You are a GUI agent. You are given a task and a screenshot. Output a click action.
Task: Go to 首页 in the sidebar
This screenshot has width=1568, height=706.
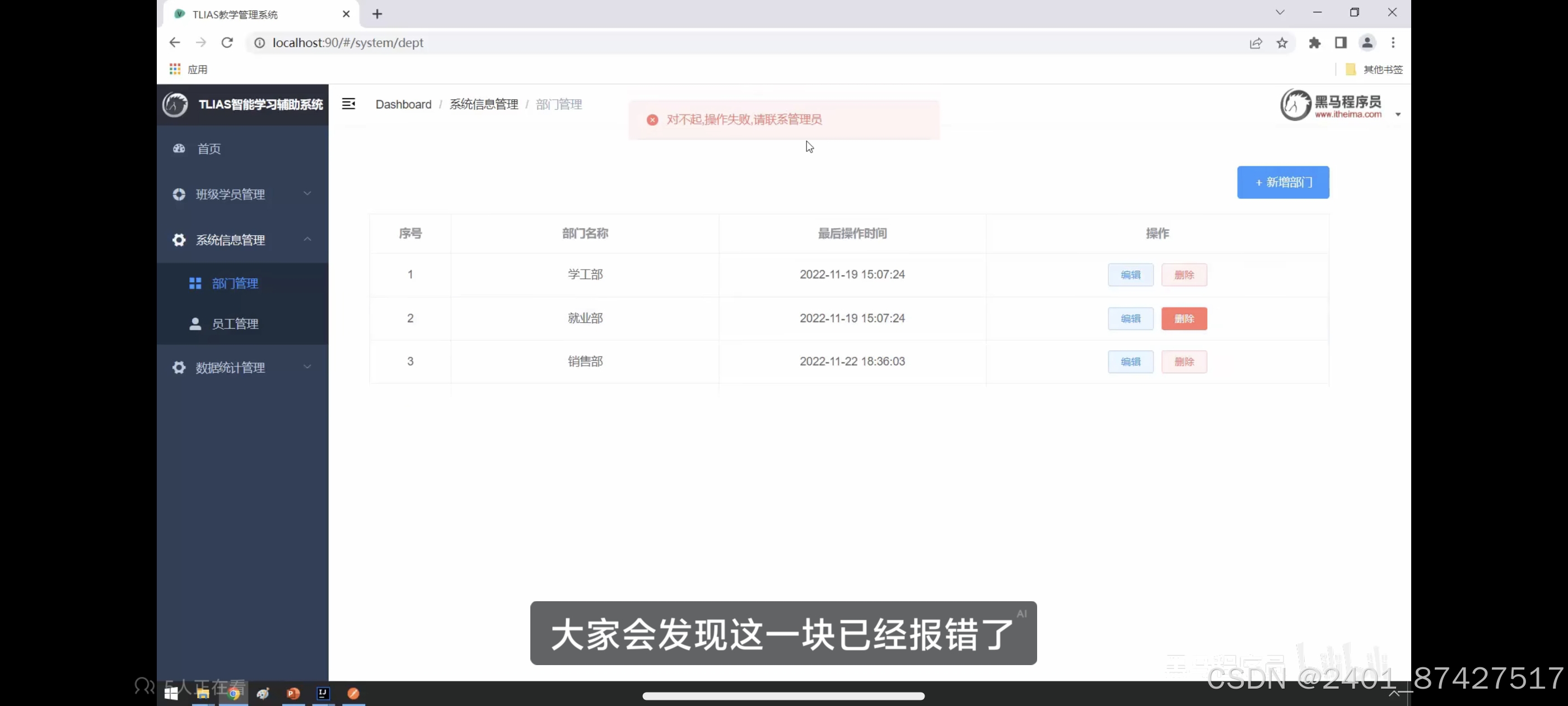[209, 148]
